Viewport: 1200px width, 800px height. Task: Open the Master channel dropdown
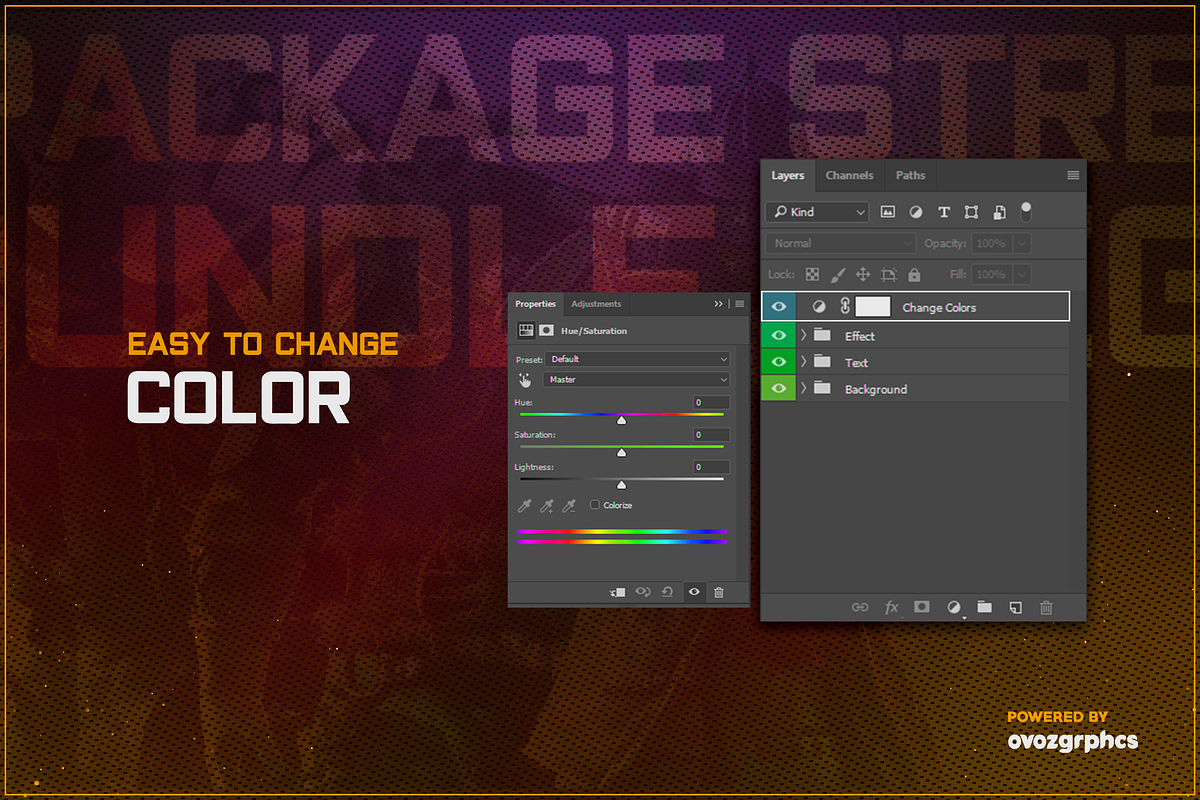(636, 380)
